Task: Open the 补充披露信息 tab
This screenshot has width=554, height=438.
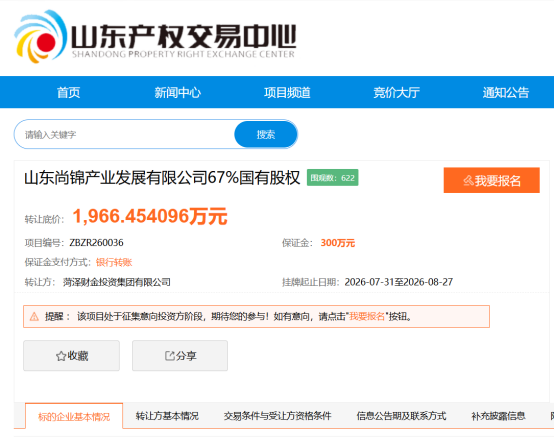Action: [x=498, y=416]
